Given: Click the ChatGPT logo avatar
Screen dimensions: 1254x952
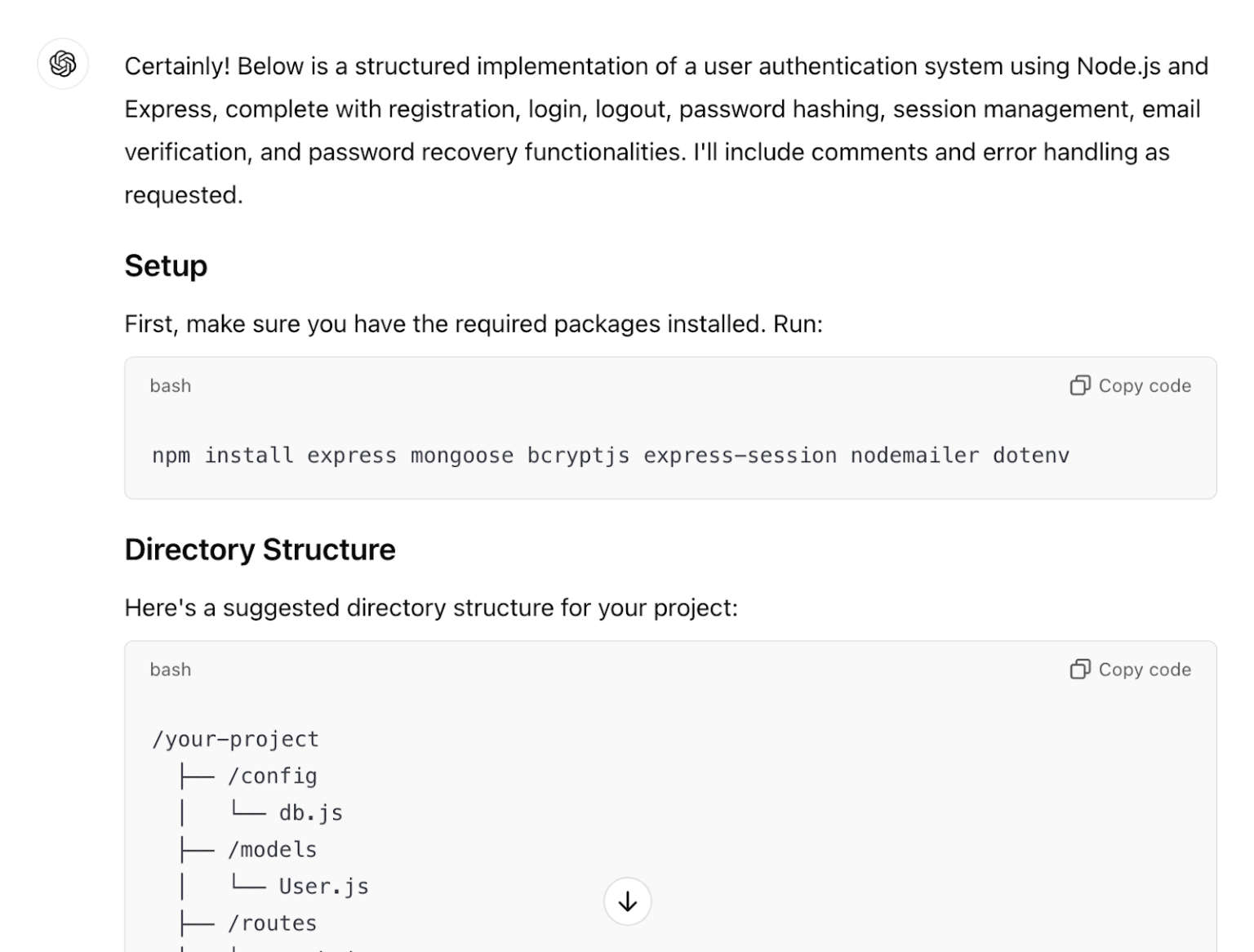Looking at the screenshot, I should tap(63, 64).
